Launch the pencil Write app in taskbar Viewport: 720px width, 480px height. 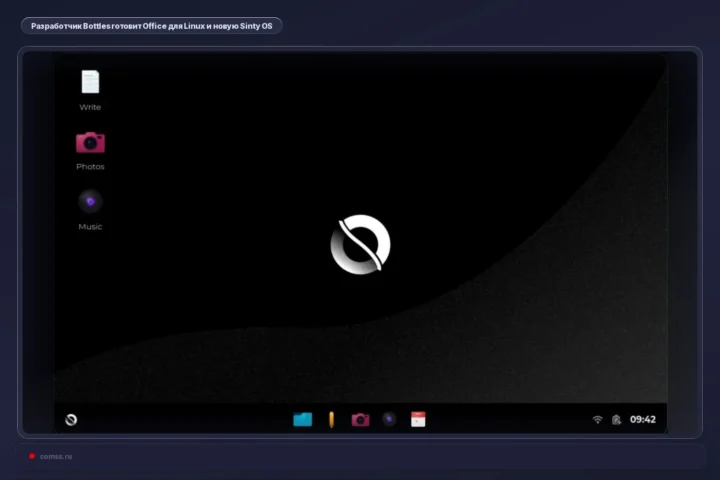click(332, 419)
